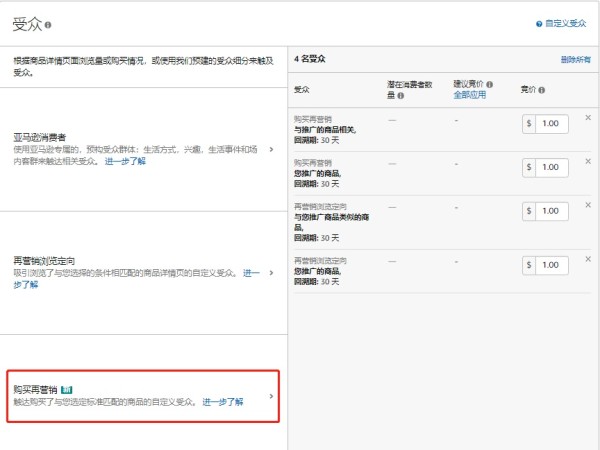
Task: Remove the 再营销浏览定向 similar-products audience row
Action: (588, 209)
